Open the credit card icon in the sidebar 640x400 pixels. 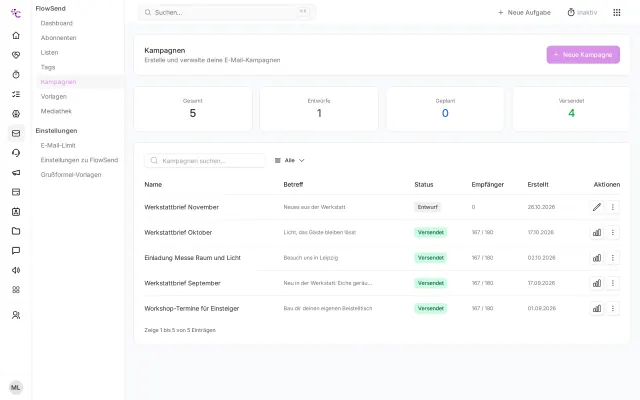pyautogui.click(x=16, y=192)
